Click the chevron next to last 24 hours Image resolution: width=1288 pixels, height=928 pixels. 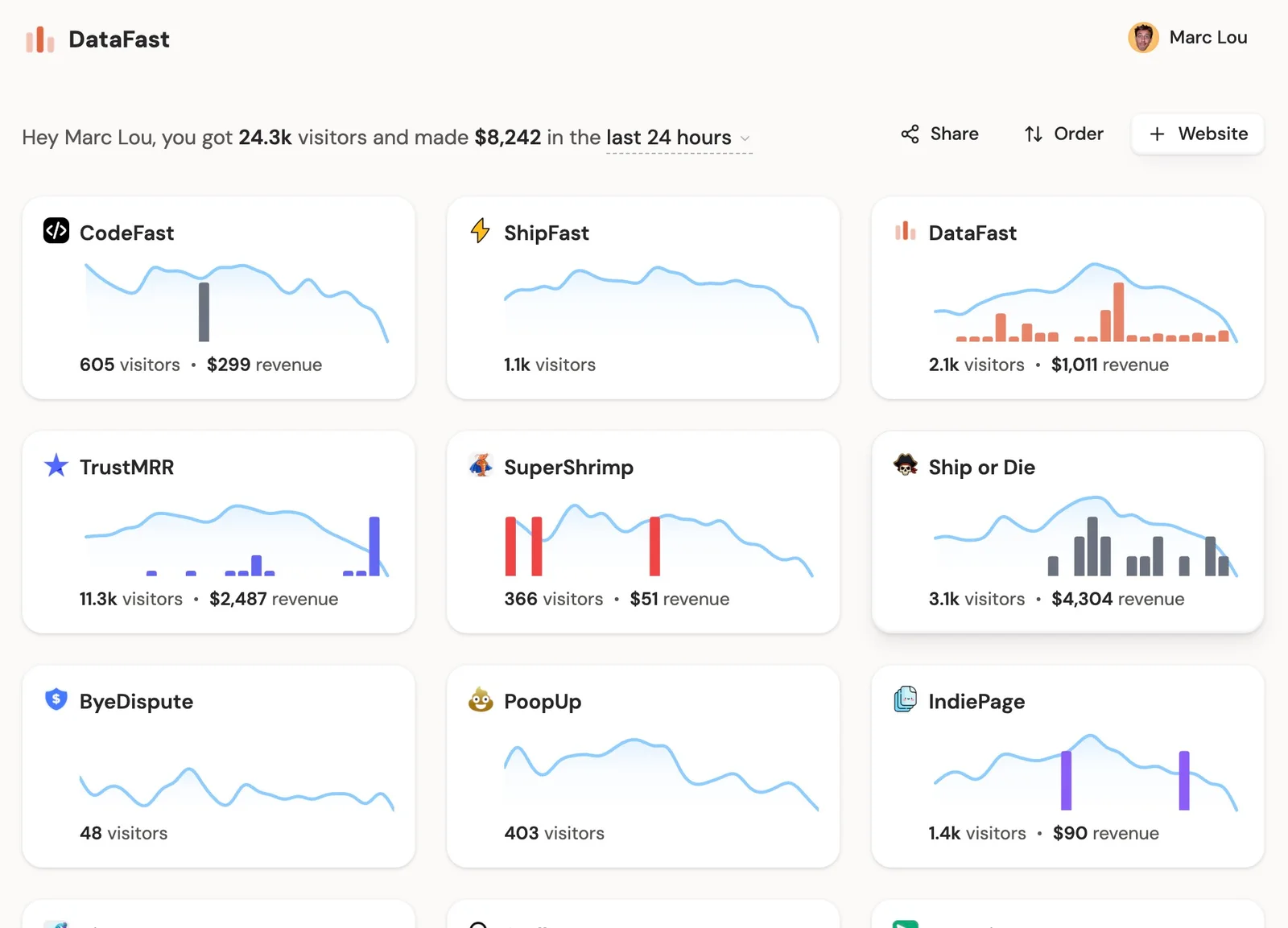click(745, 139)
